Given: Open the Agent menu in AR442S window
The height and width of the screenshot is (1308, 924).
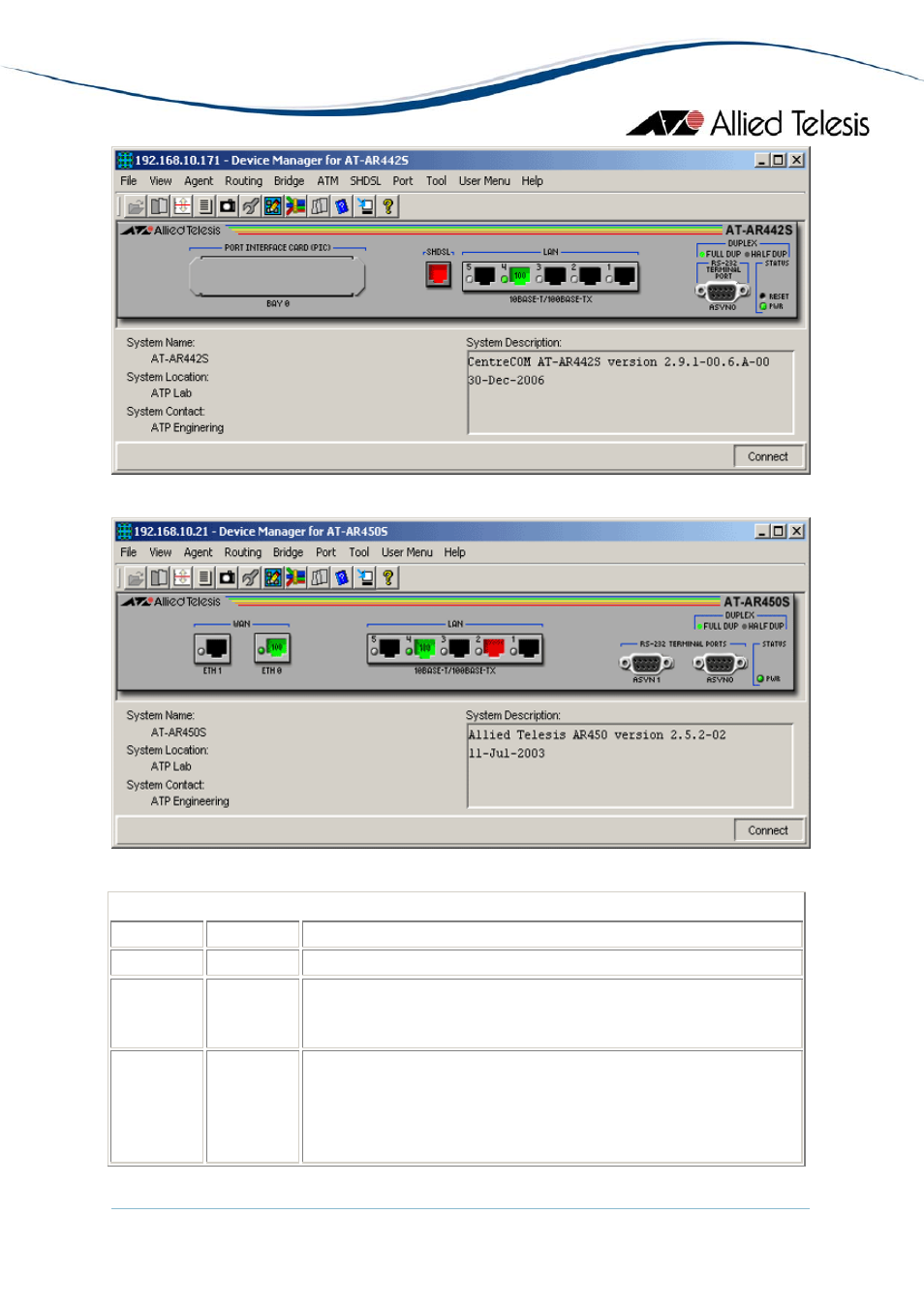Looking at the screenshot, I should click(199, 181).
